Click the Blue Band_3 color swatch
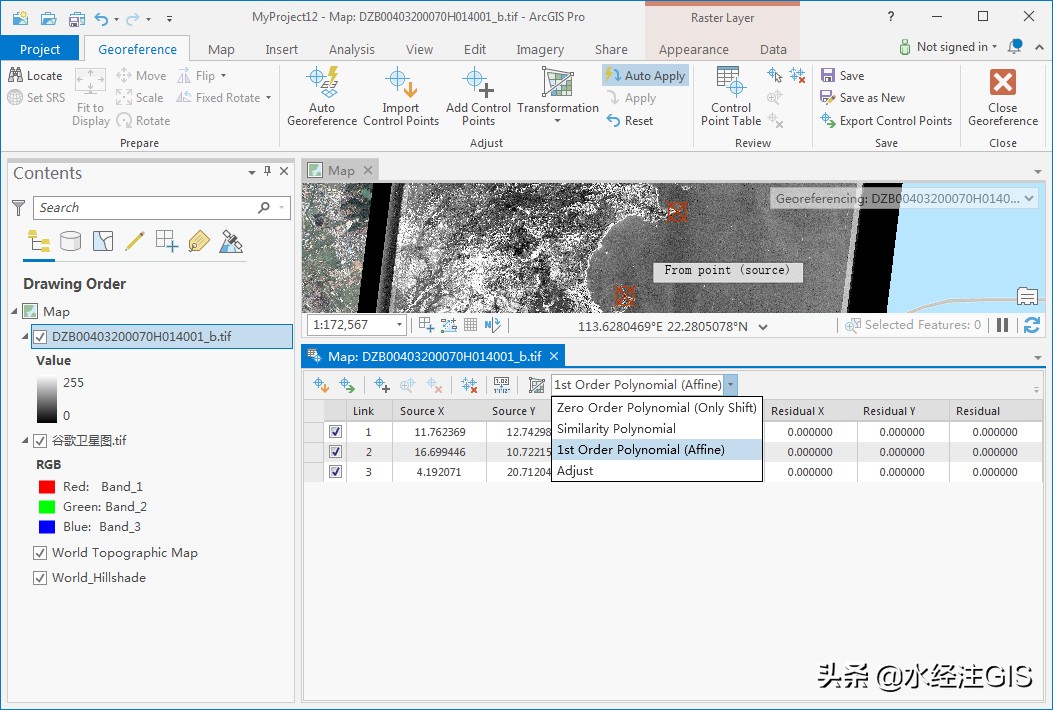Screen dimensions: 1053x710 [x=47, y=527]
